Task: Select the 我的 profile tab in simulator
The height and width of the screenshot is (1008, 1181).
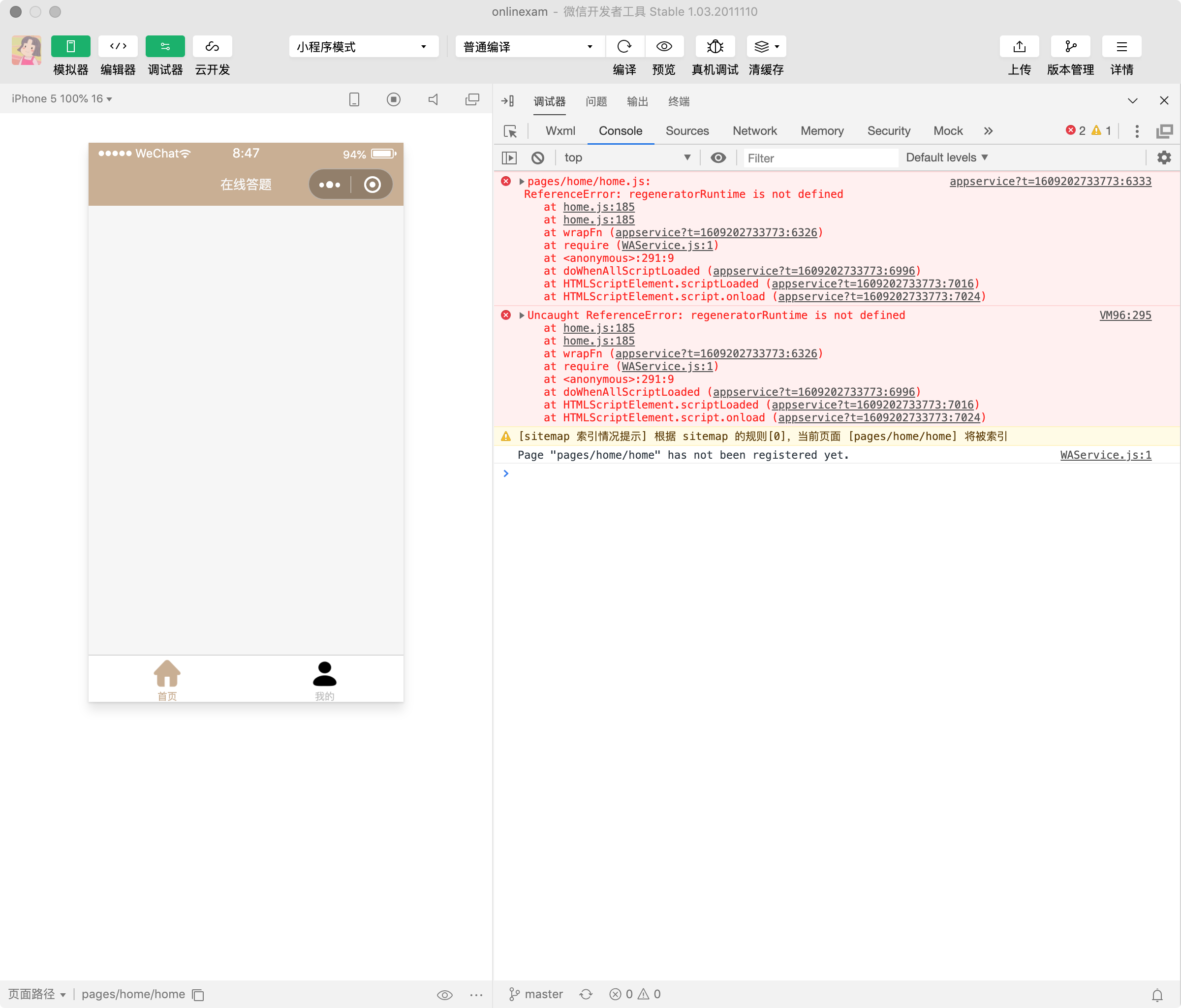Action: 325,680
